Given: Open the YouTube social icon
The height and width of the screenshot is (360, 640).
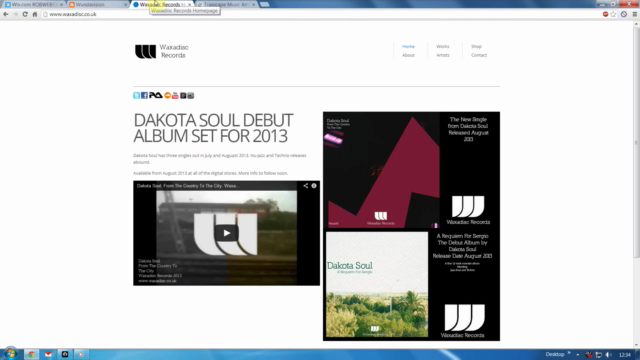Looking at the screenshot, I should coord(175,95).
